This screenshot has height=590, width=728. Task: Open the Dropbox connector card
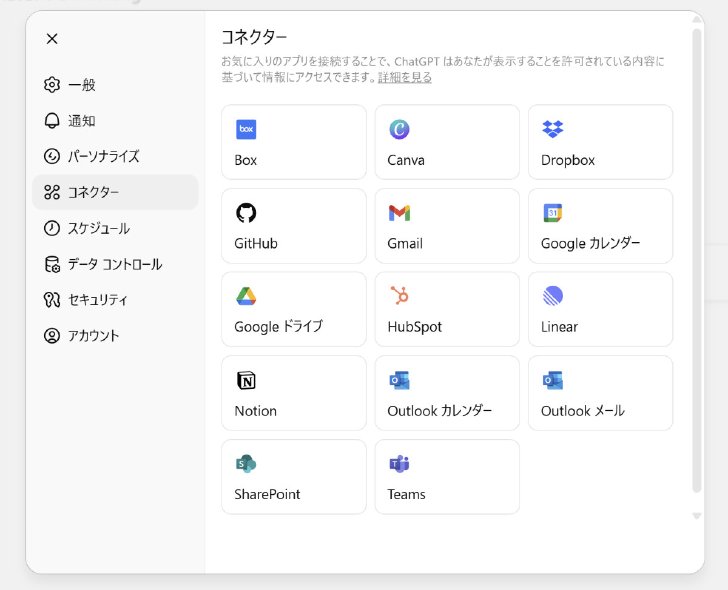click(600, 142)
